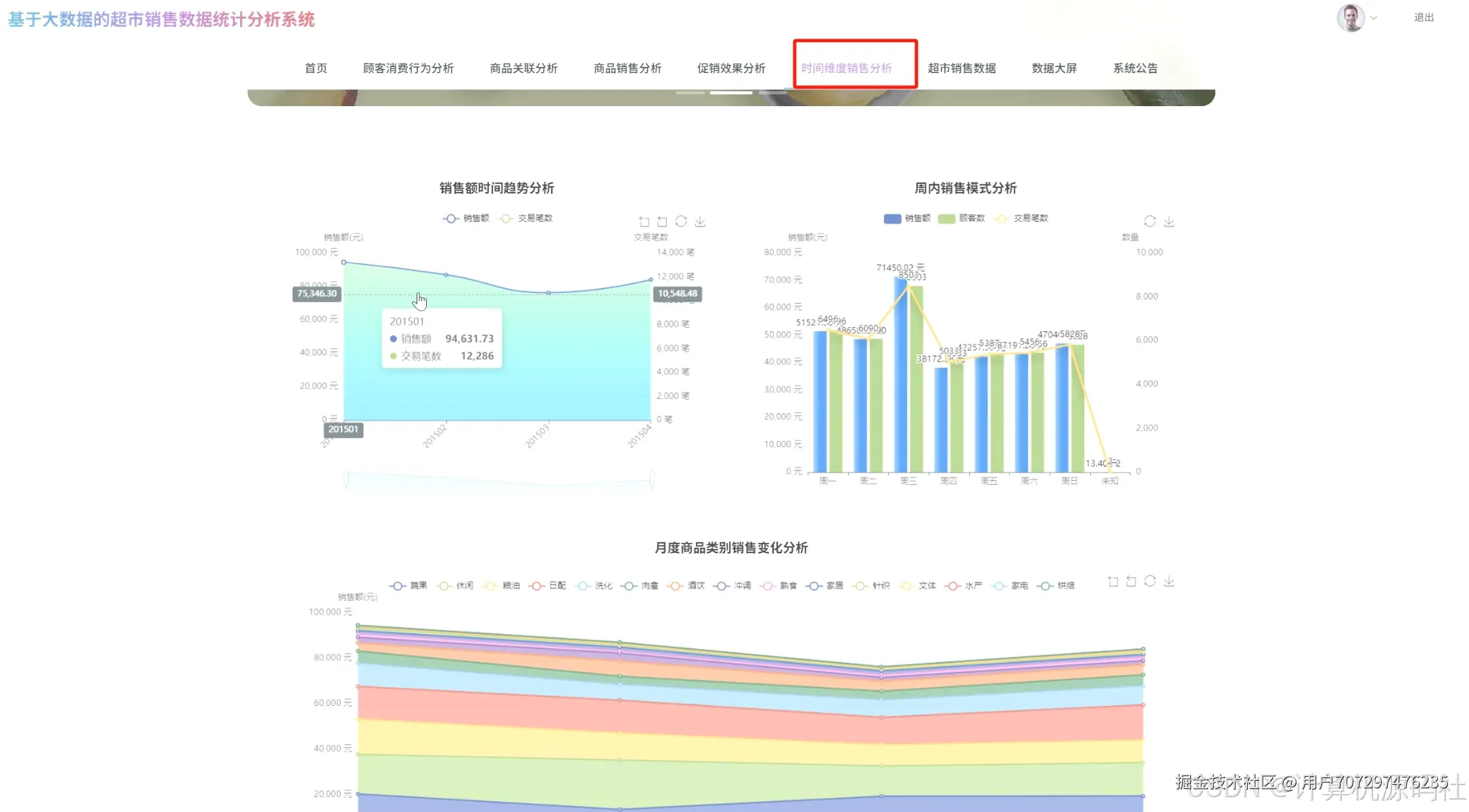Toggle the 烘焙 category legend

pos(1056,586)
